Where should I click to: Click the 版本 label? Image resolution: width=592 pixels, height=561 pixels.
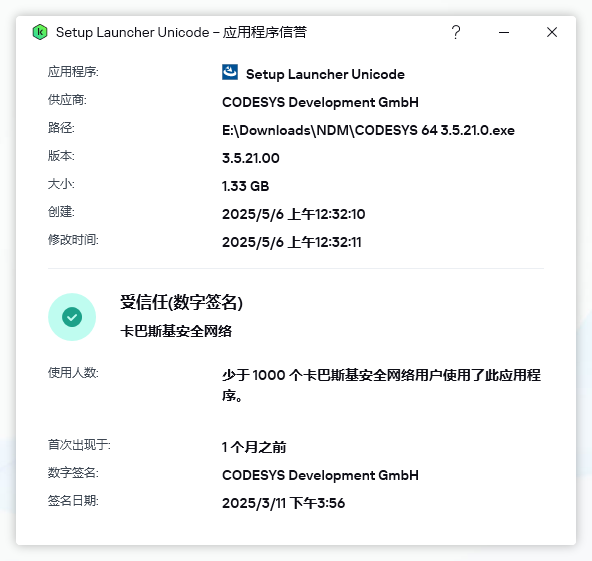coord(61,156)
